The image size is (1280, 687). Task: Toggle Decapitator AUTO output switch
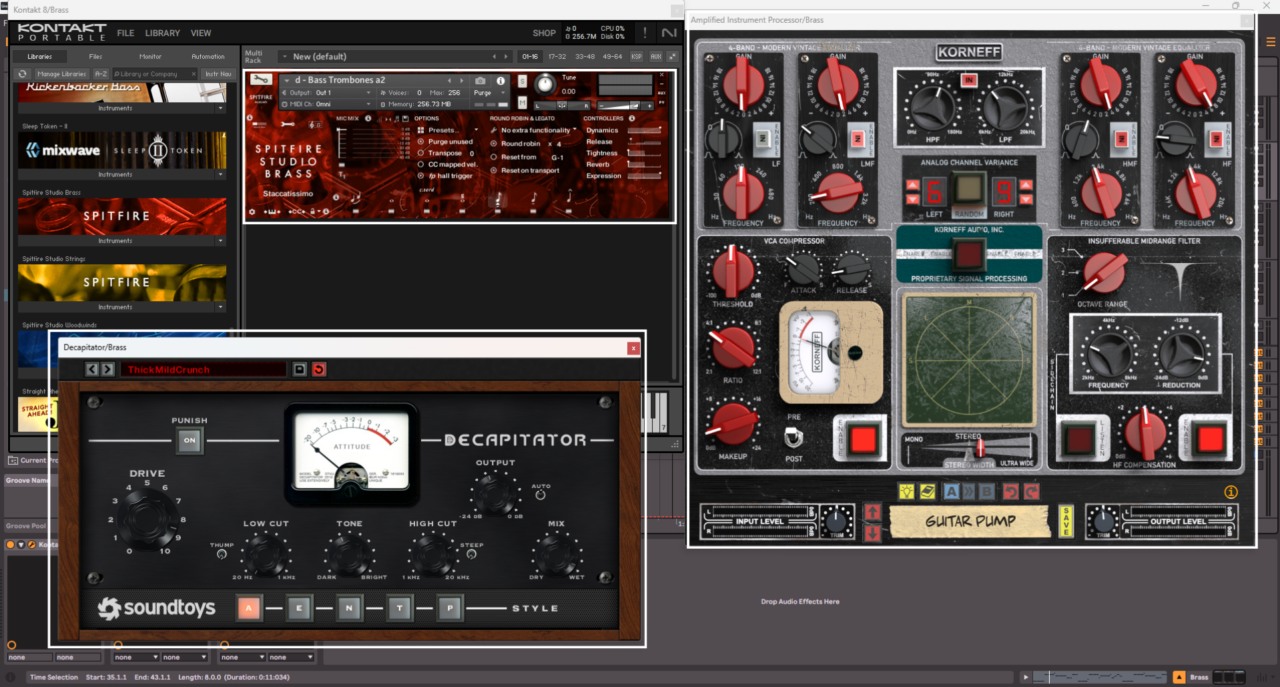(x=541, y=493)
